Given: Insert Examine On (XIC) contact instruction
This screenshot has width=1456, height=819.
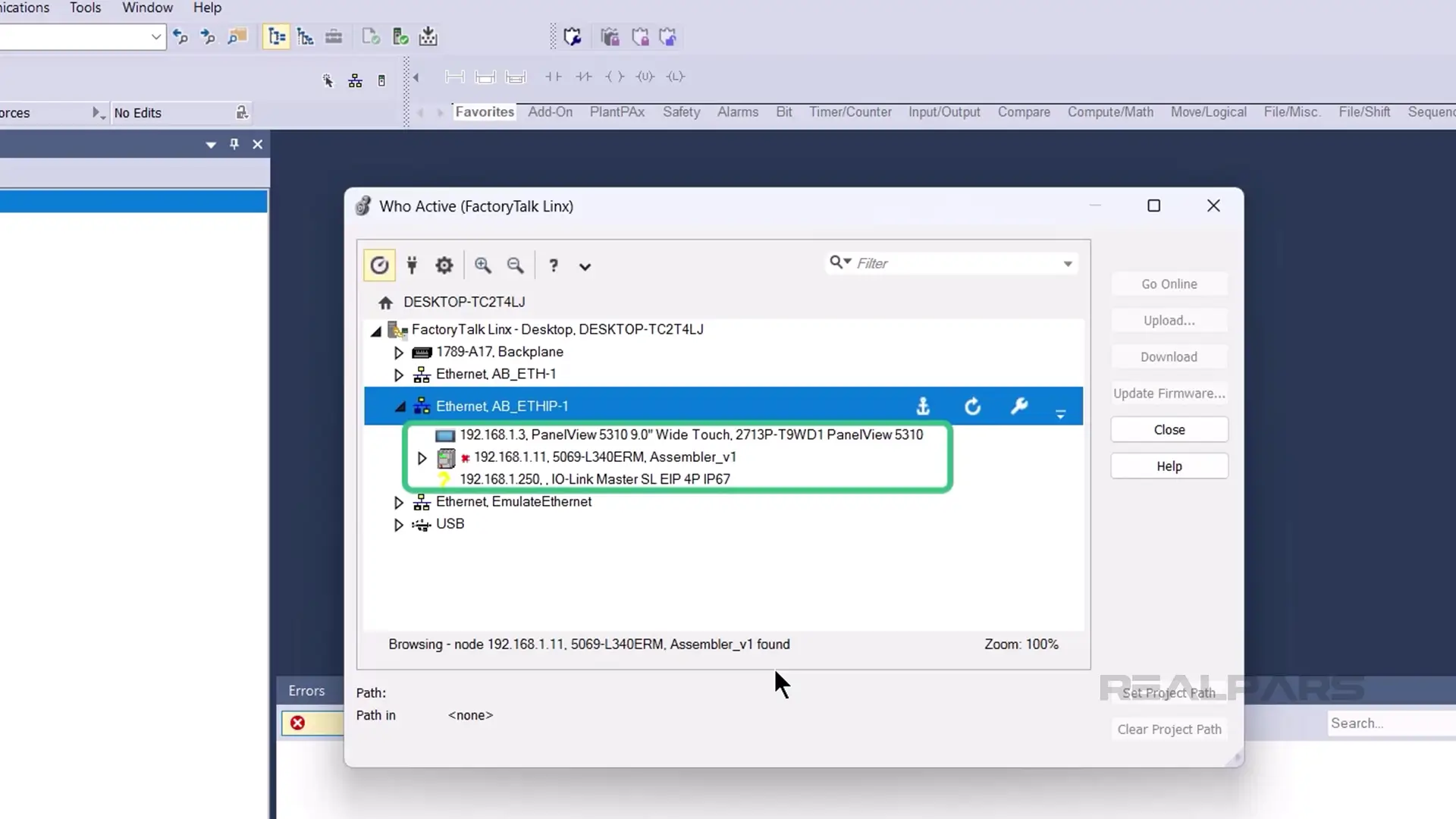Looking at the screenshot, I should click(554, 77).
